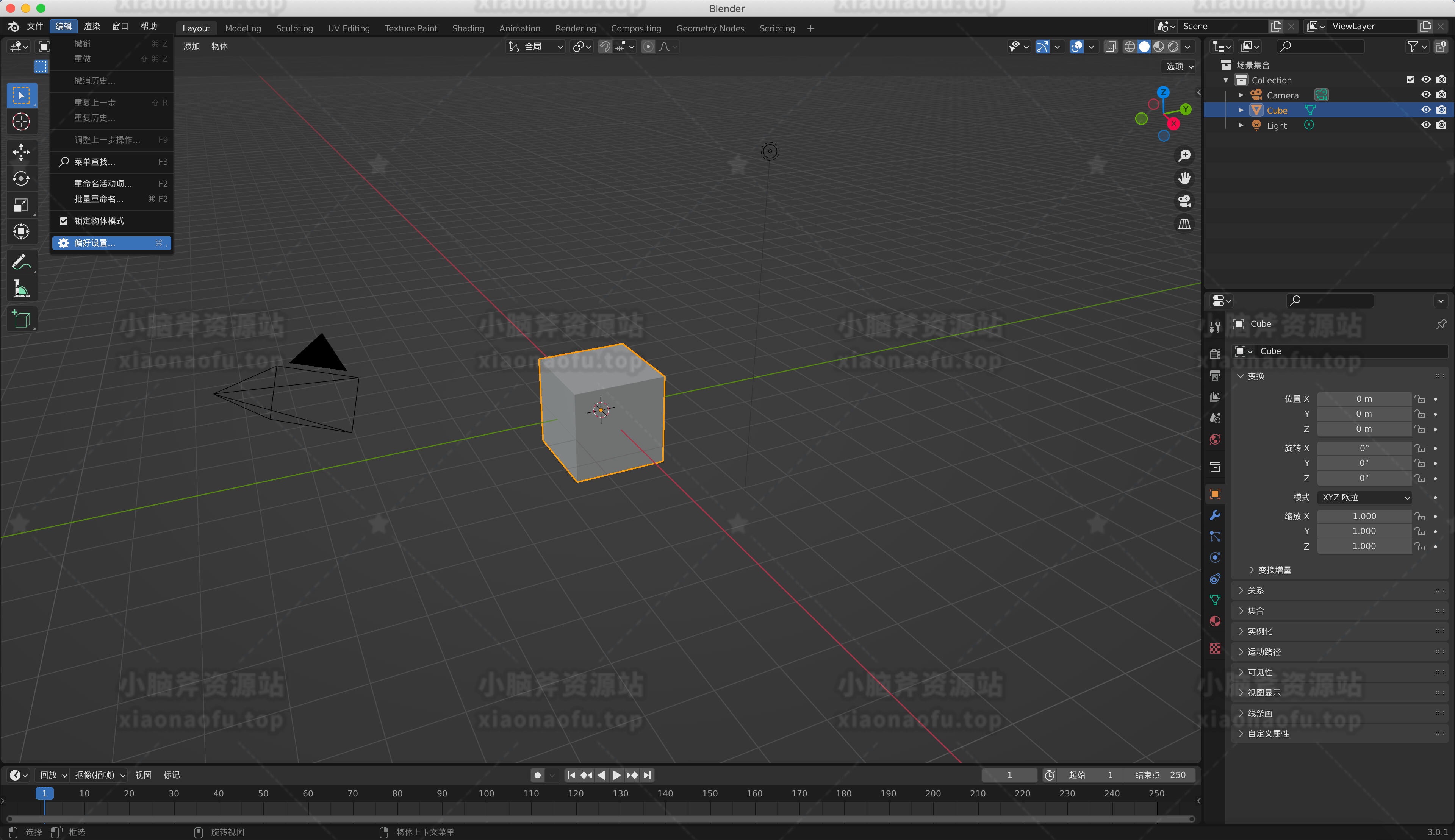Click the 位置 X value field
Image resolution: width=1455 pixels, height=840 pixels.
(x=1364, y=399)
